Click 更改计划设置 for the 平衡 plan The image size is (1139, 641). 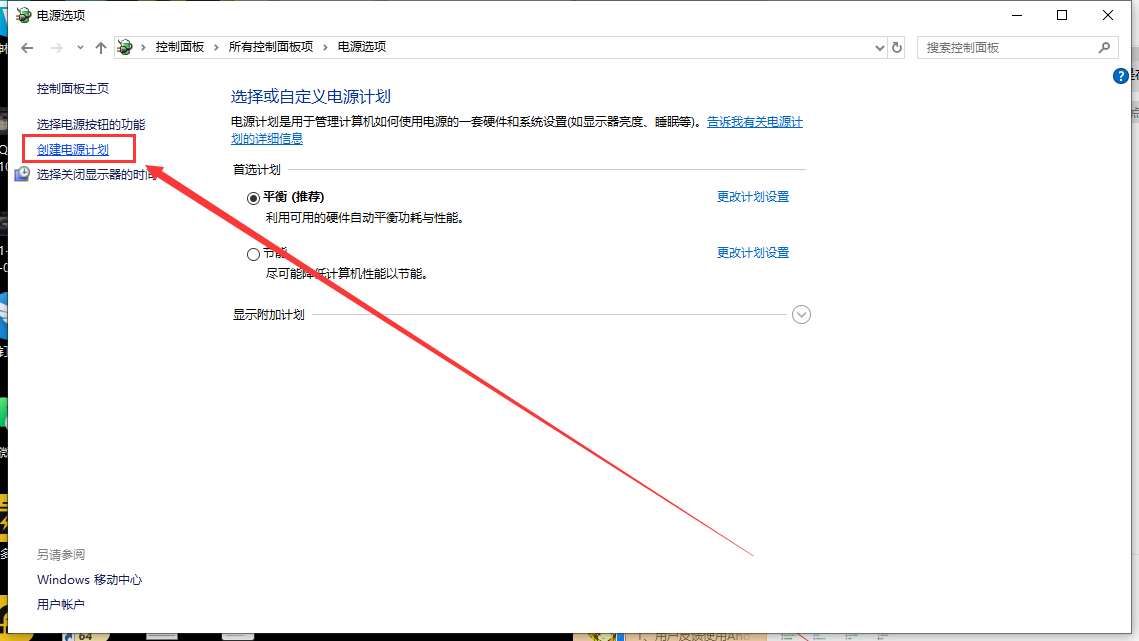pyautogui.click(x=753, y=197)
